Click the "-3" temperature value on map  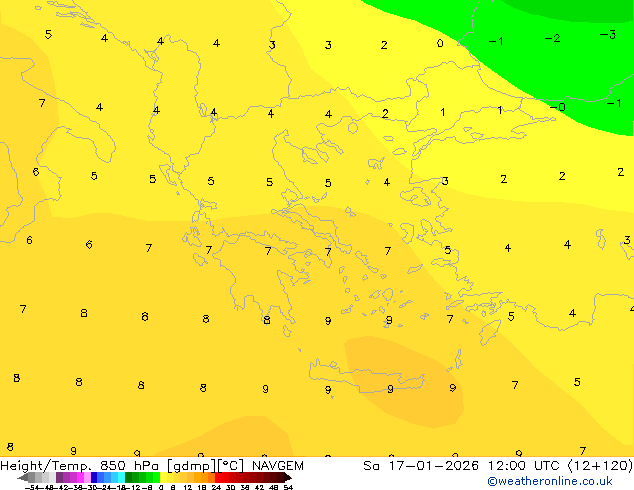pyautogui.click(x=608, y=35)
